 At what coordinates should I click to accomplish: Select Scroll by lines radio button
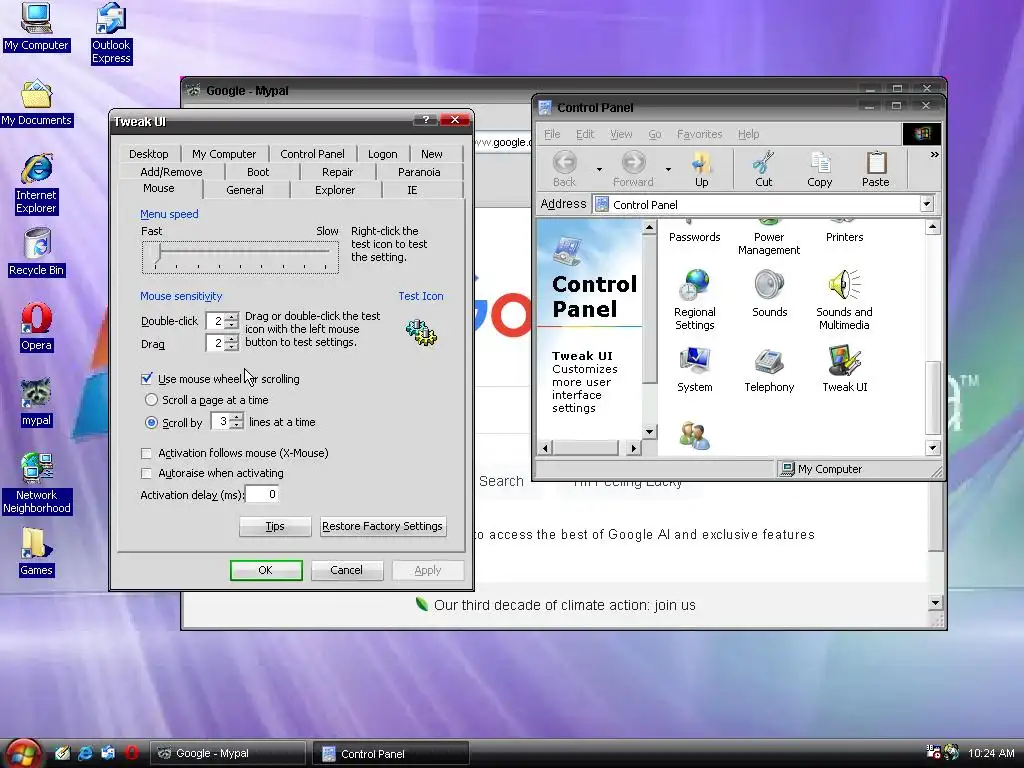tap(151, 422)
